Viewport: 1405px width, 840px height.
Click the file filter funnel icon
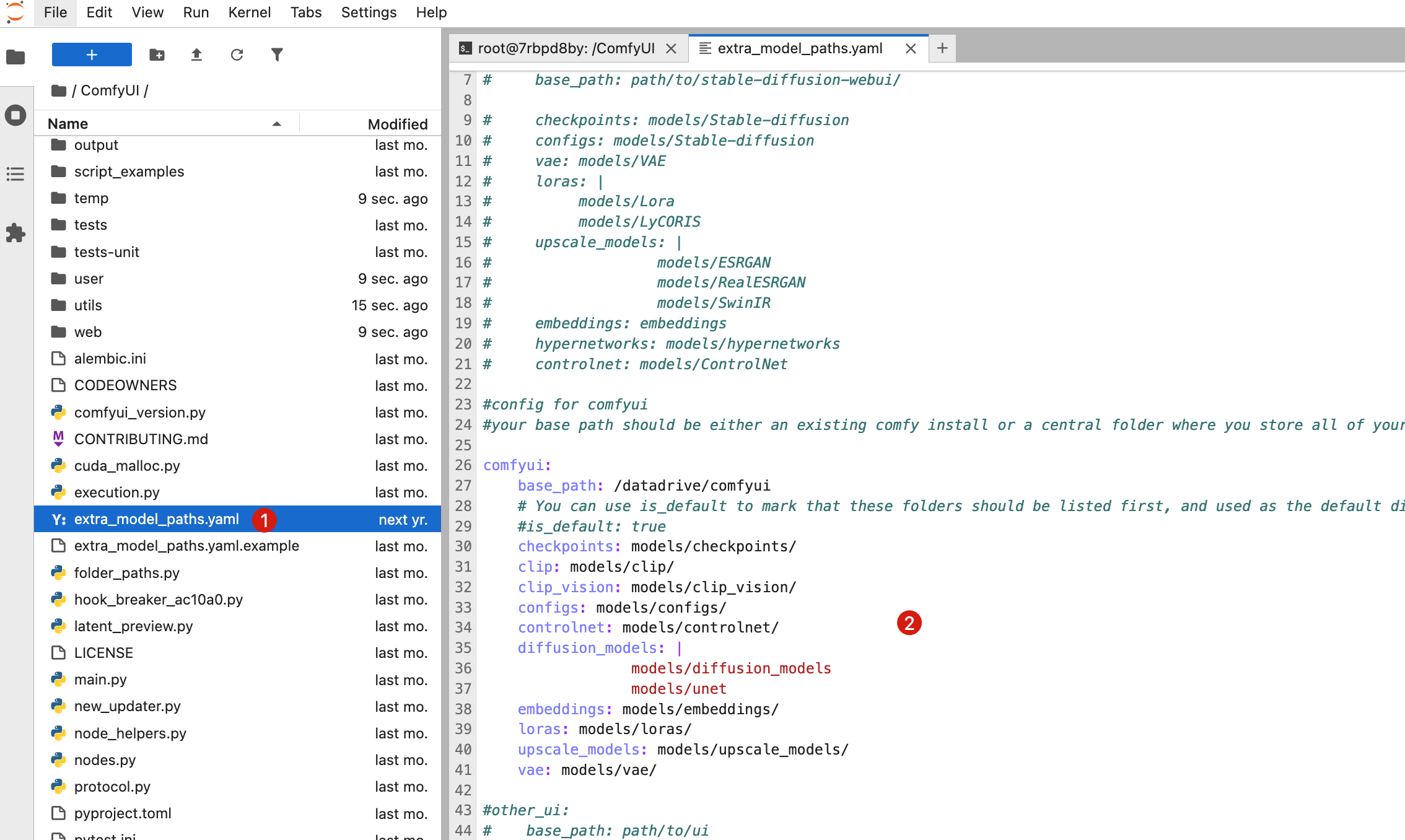(x=277, y=55)
